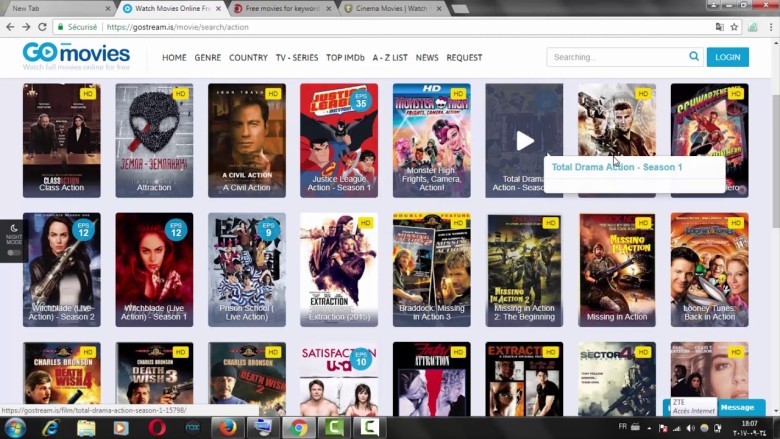Click the volume icon in the system tray
This screenshot has height=439, width=780.
(690, 428)
